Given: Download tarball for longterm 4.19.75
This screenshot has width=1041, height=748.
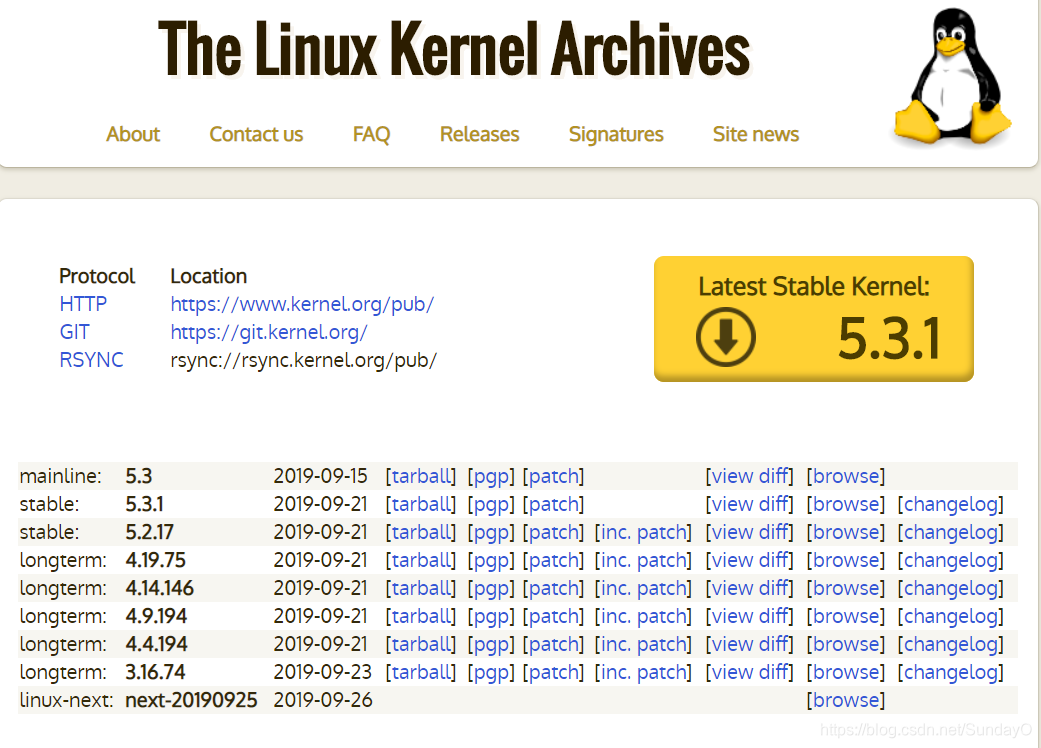Looking at the screenshot, I should [421, 560].
